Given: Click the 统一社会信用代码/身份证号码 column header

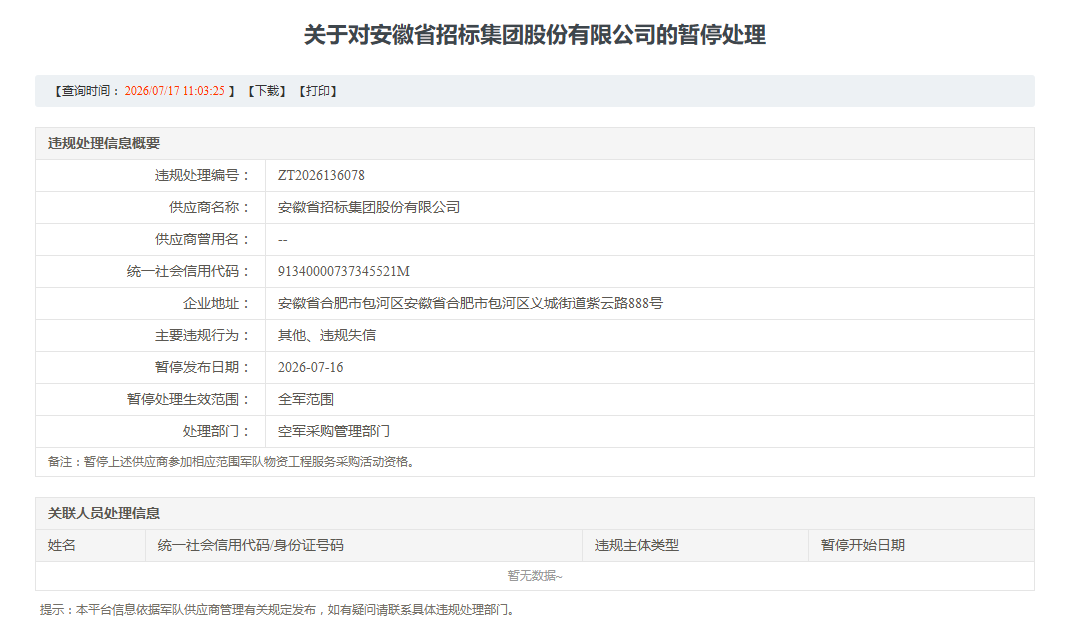Looking at the screenshot, I should [250, 545].
